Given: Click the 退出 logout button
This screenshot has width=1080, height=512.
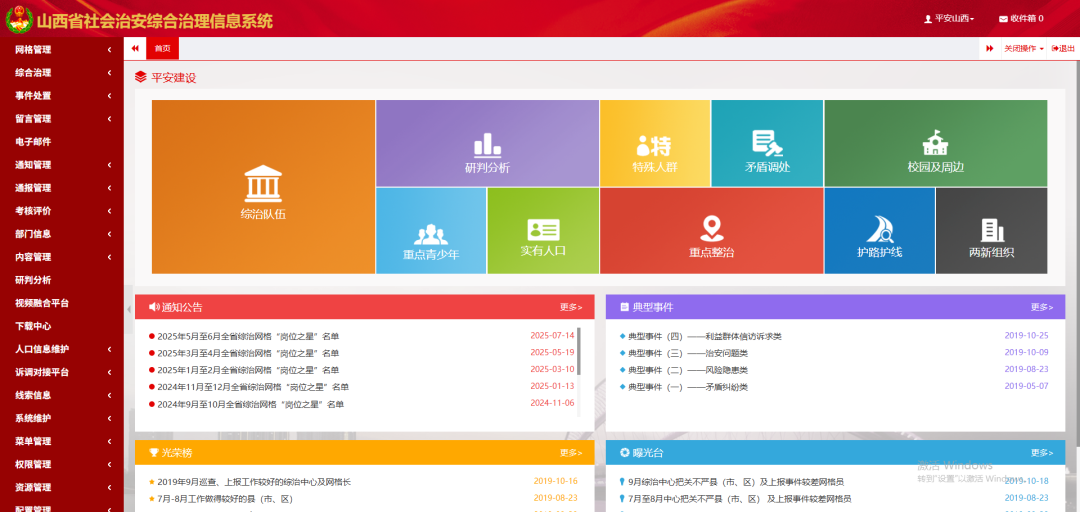Looking at the screenshot, I should coord(1064,49).
